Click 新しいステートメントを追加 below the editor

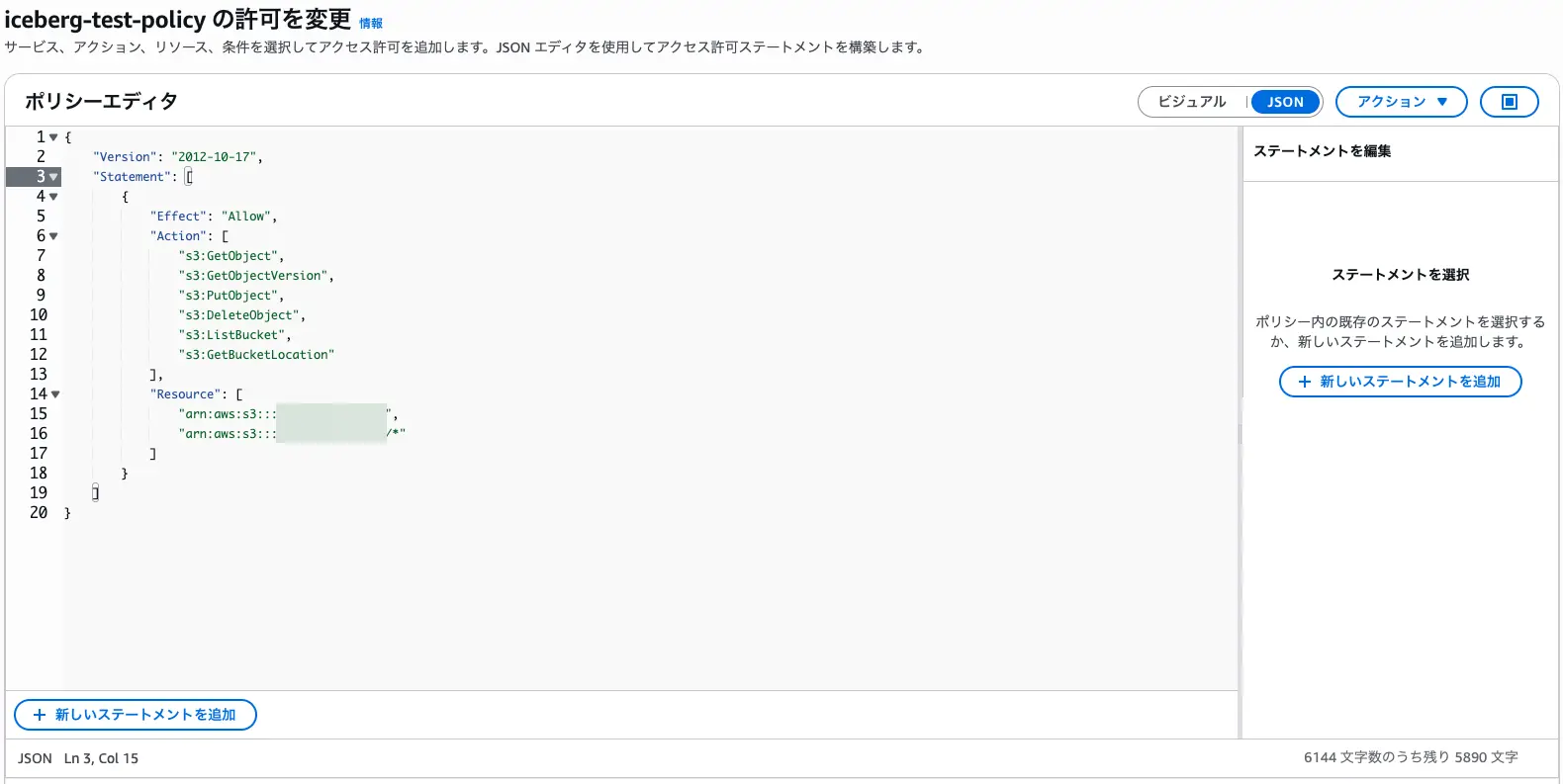[135, 714]
